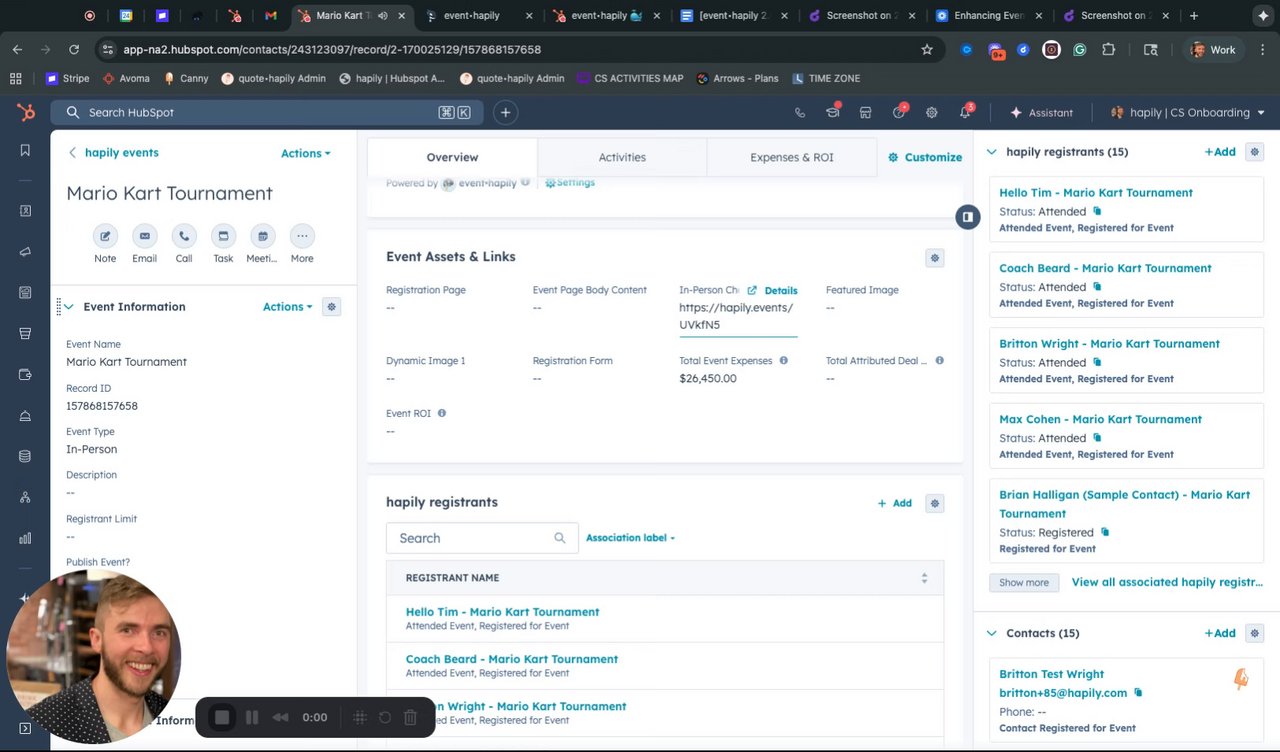Collapse the sidebar hapily registrants (15) section
Viewport: 1280px width, 752px height.
click(992, 152)
